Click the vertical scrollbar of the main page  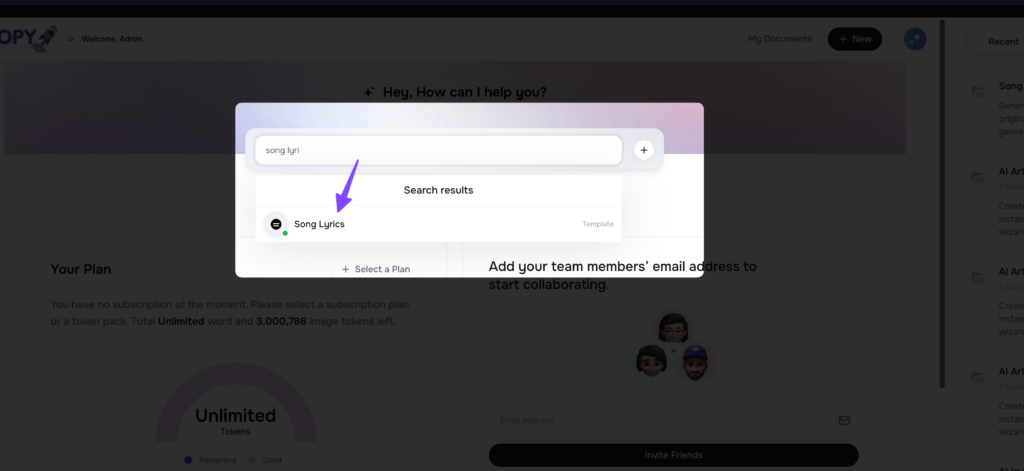click(942, 204)
